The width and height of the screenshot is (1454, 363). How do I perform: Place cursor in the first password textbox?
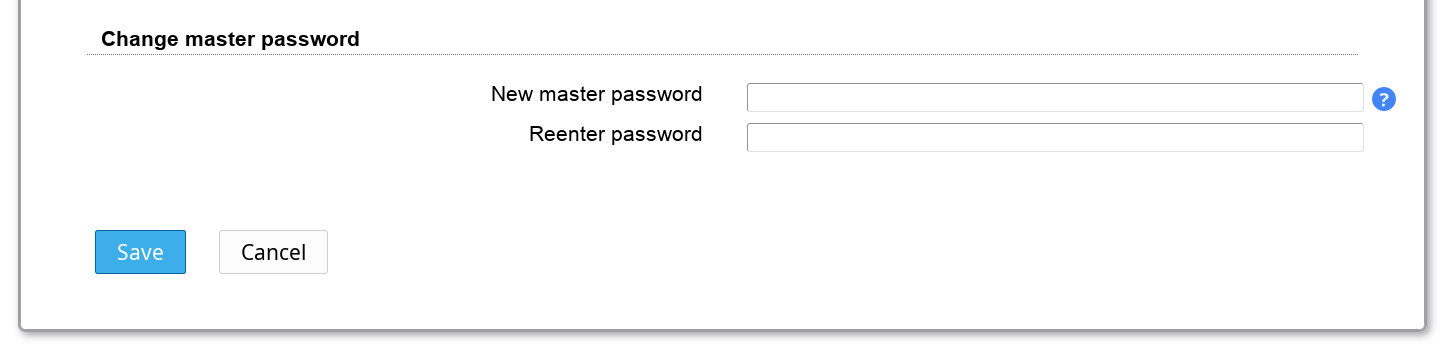click(1055, 97)
